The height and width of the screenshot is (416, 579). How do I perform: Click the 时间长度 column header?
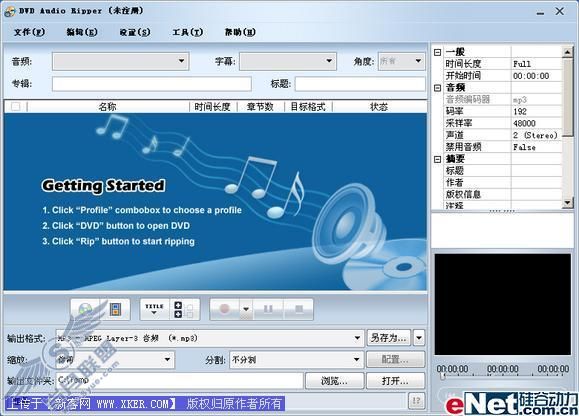tap(212, 107)
